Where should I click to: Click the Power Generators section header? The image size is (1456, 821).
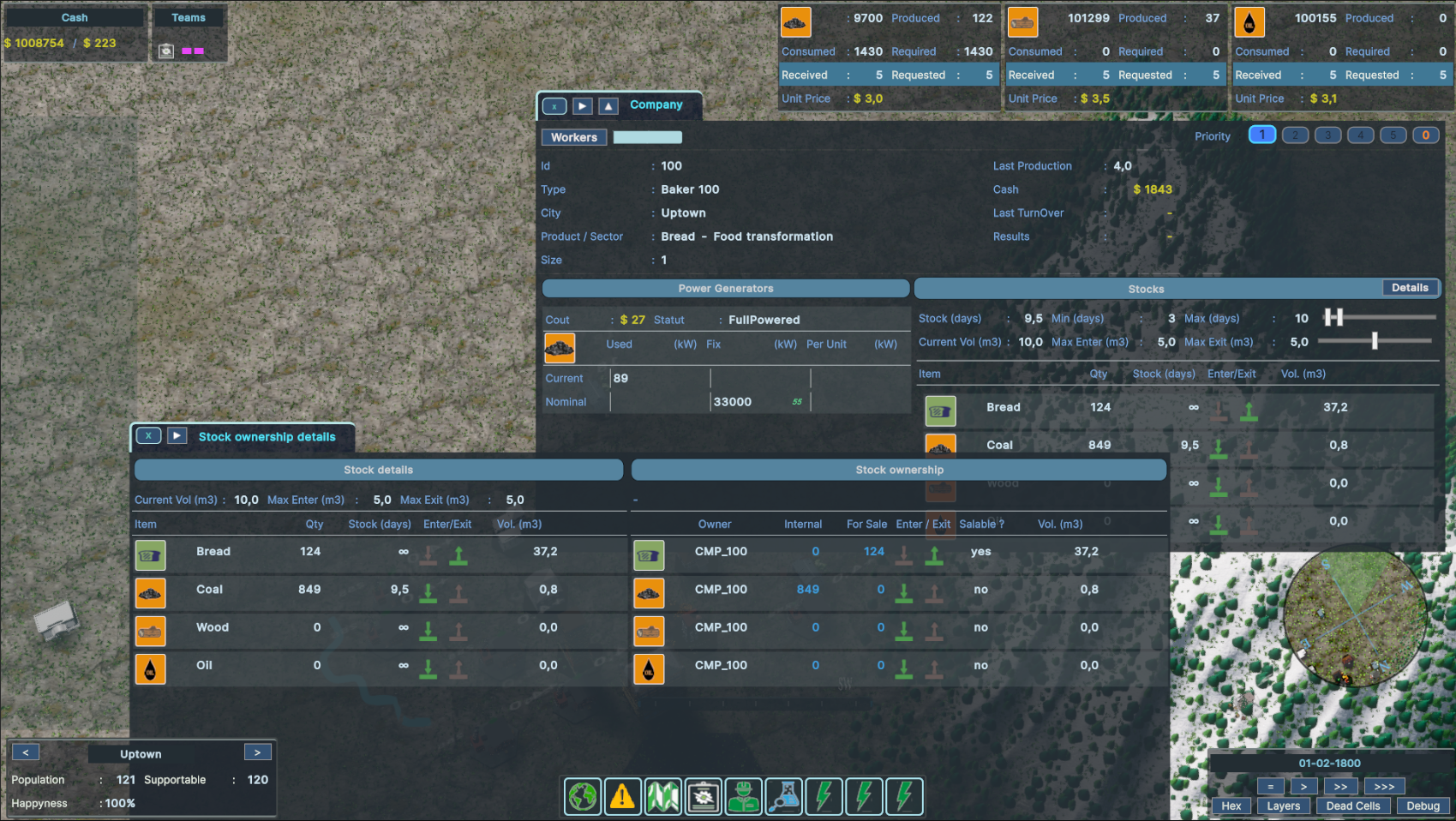[726, 288]
